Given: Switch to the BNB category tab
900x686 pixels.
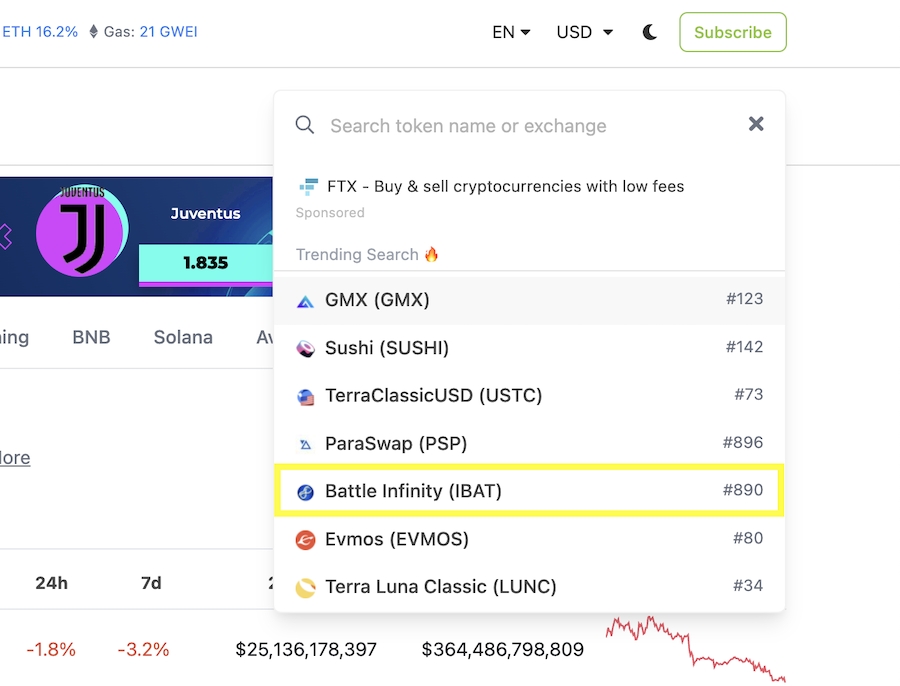Looking at the screenshot, I should [91, 337].
